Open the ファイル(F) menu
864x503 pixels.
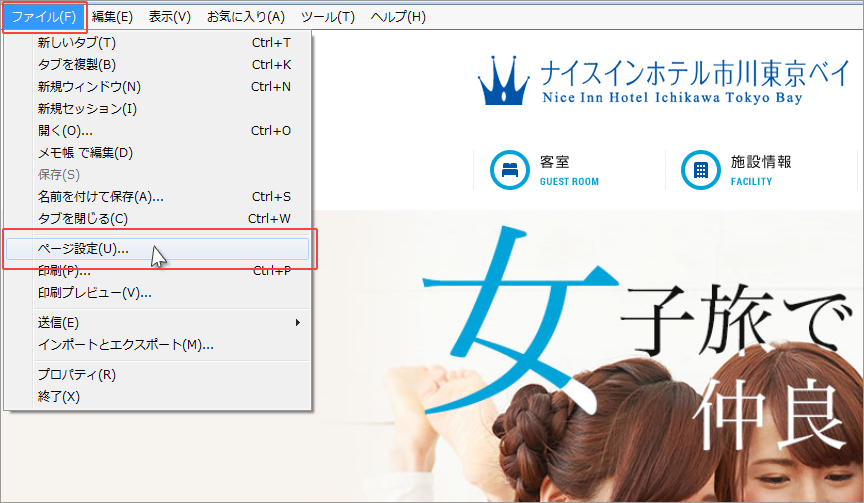click(44, 17)
